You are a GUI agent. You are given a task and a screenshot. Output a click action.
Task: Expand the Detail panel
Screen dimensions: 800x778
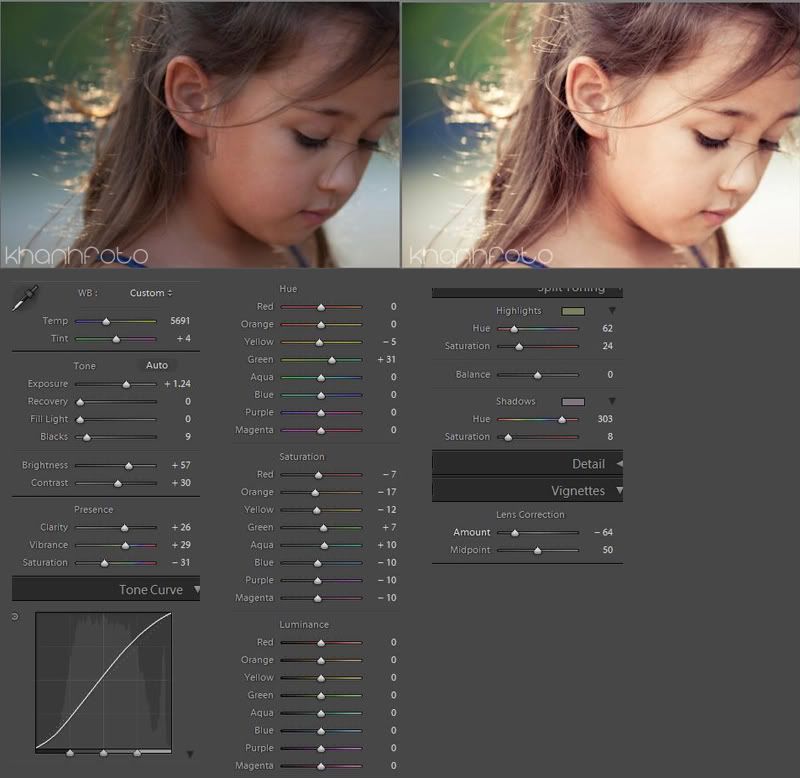[x=619, y=464]
